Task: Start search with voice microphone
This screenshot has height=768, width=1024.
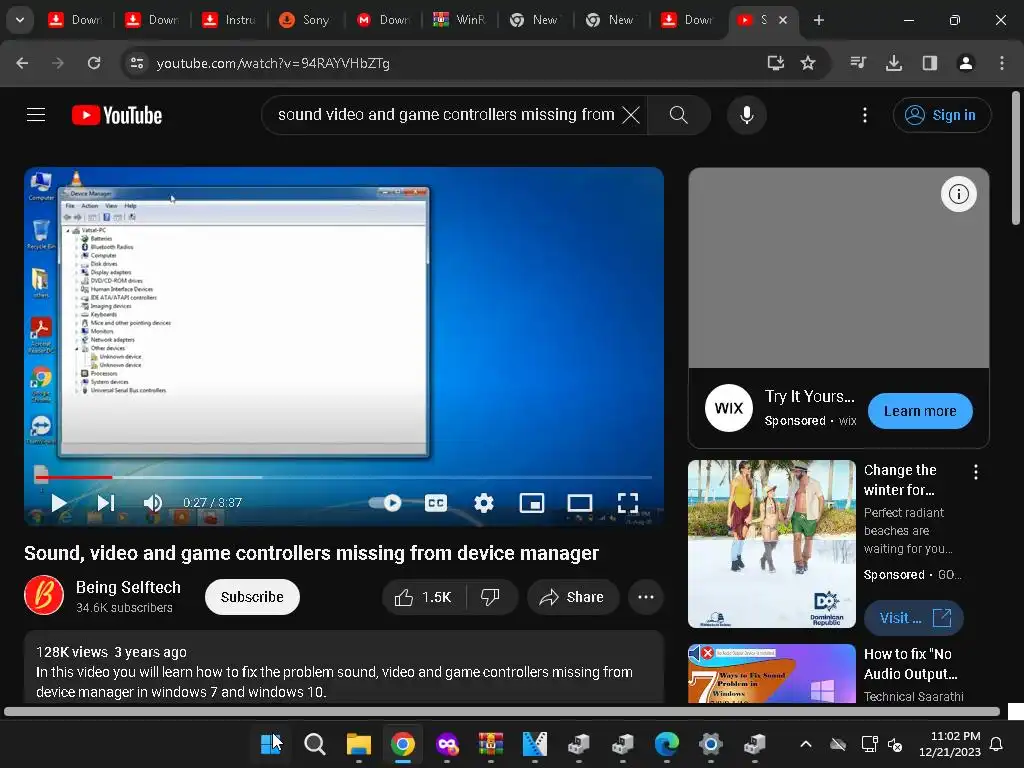Action: (x=746, y=115)
